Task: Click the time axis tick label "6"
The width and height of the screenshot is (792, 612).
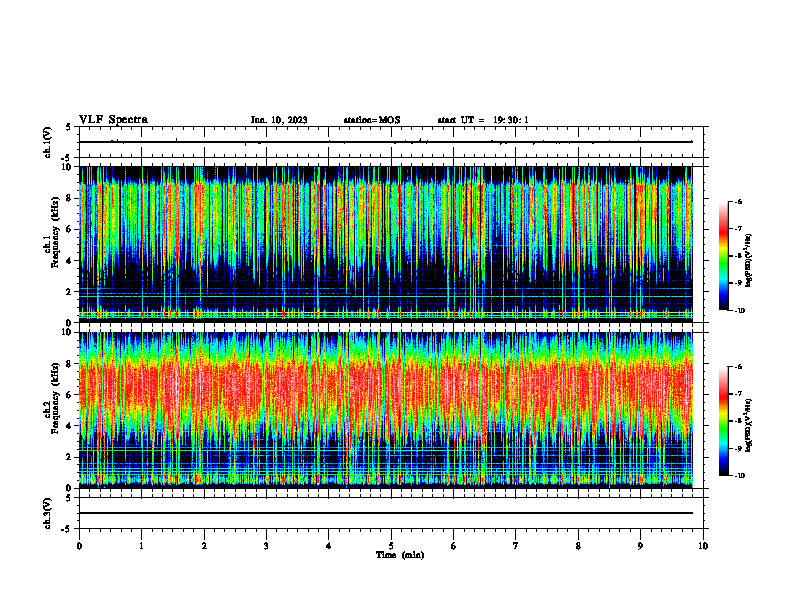Action: coord(454,546)
